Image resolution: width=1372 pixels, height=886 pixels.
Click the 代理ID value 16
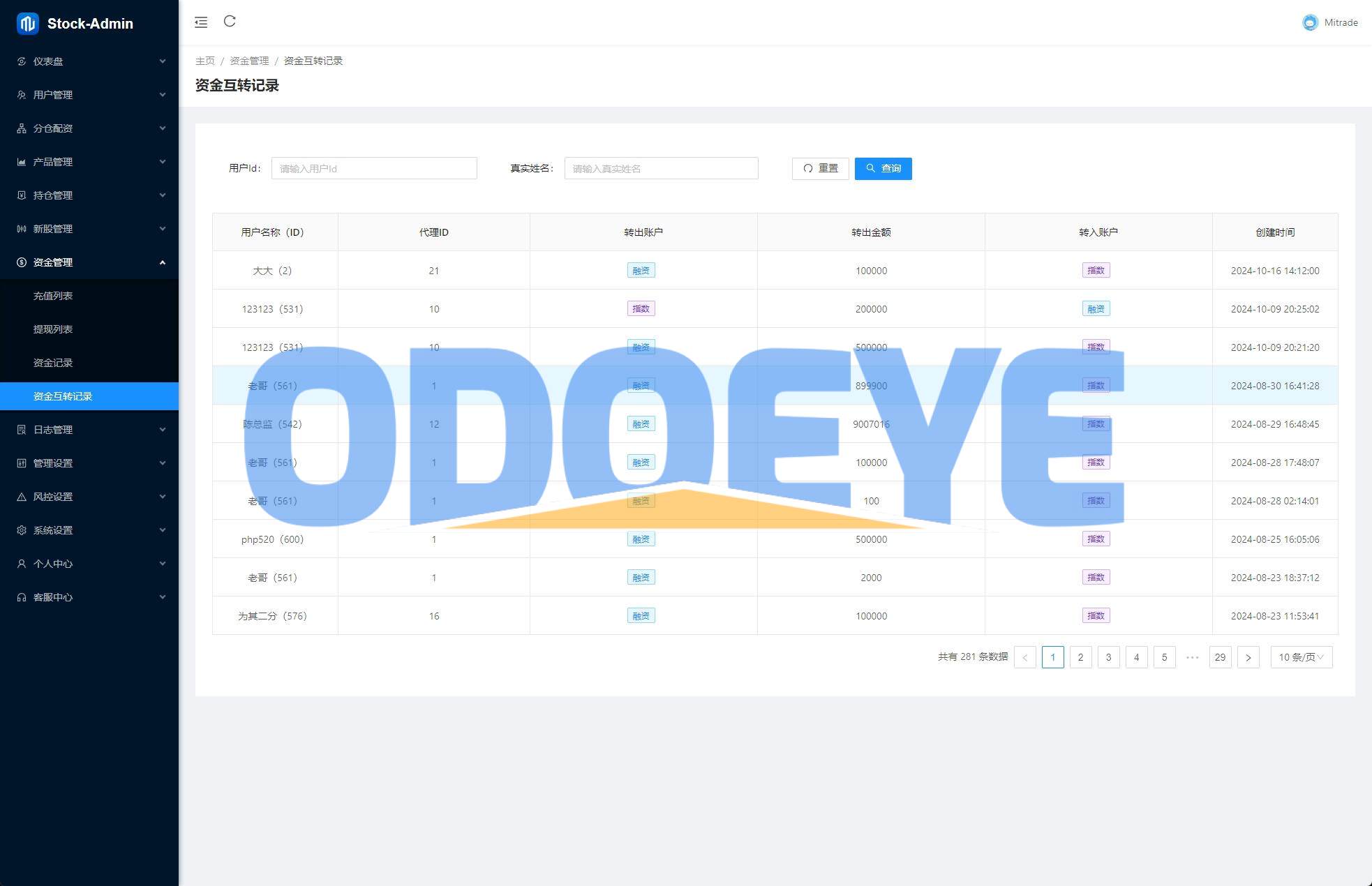(x=434, y=616)
